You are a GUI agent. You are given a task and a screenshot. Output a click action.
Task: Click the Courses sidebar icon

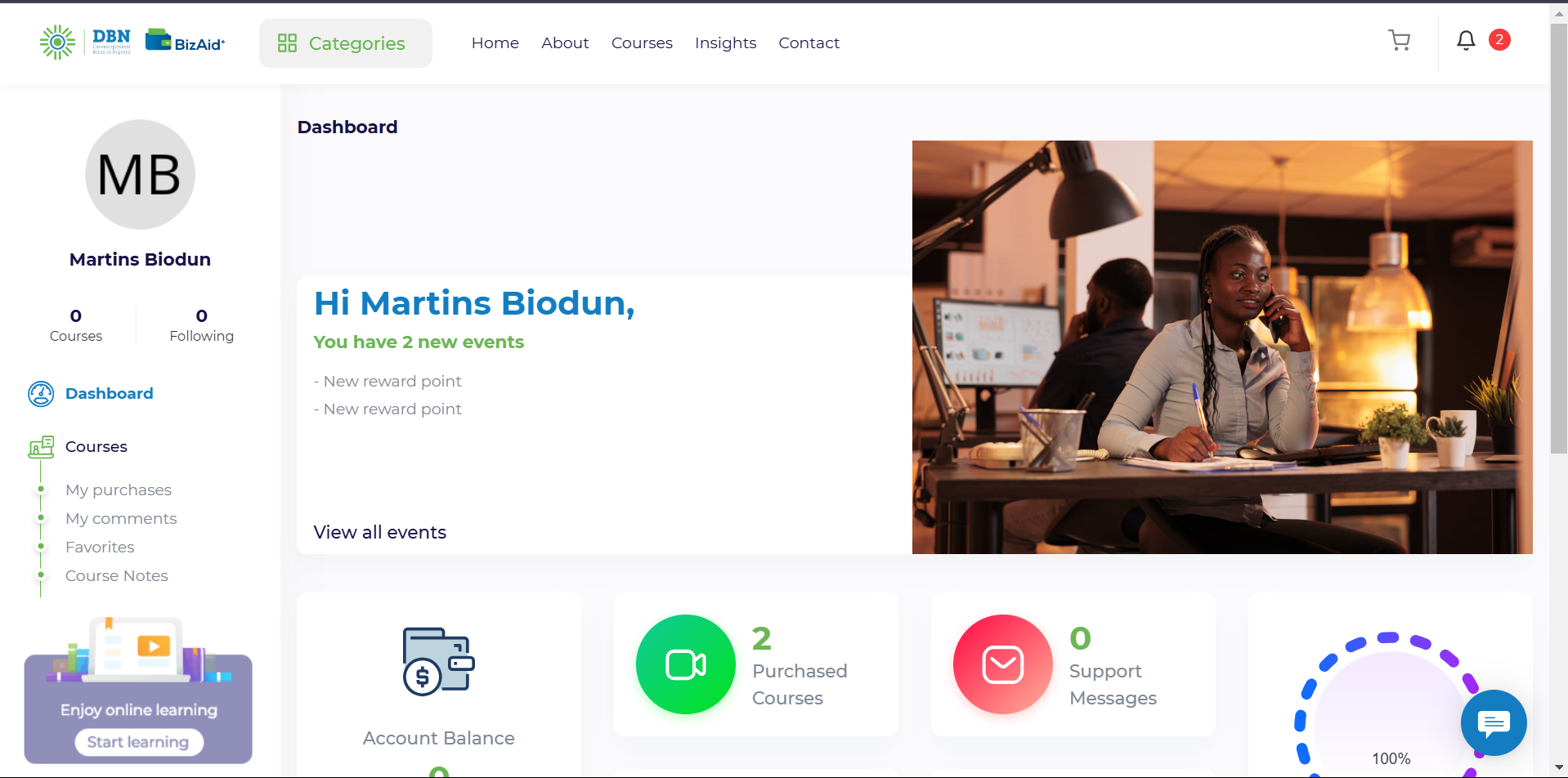coord(41,447)
